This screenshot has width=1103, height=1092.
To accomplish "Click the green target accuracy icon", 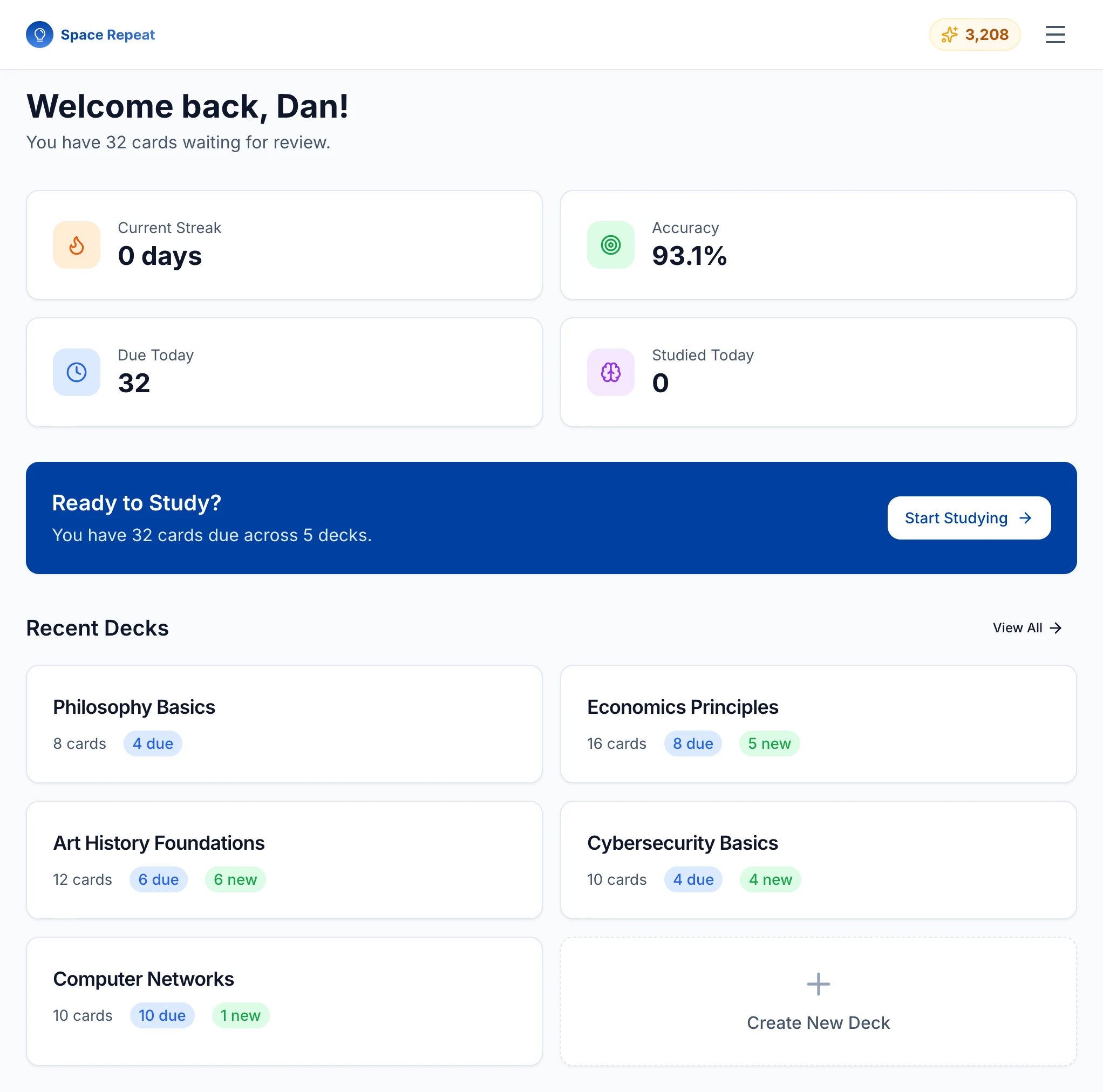I will coord(610,245).
